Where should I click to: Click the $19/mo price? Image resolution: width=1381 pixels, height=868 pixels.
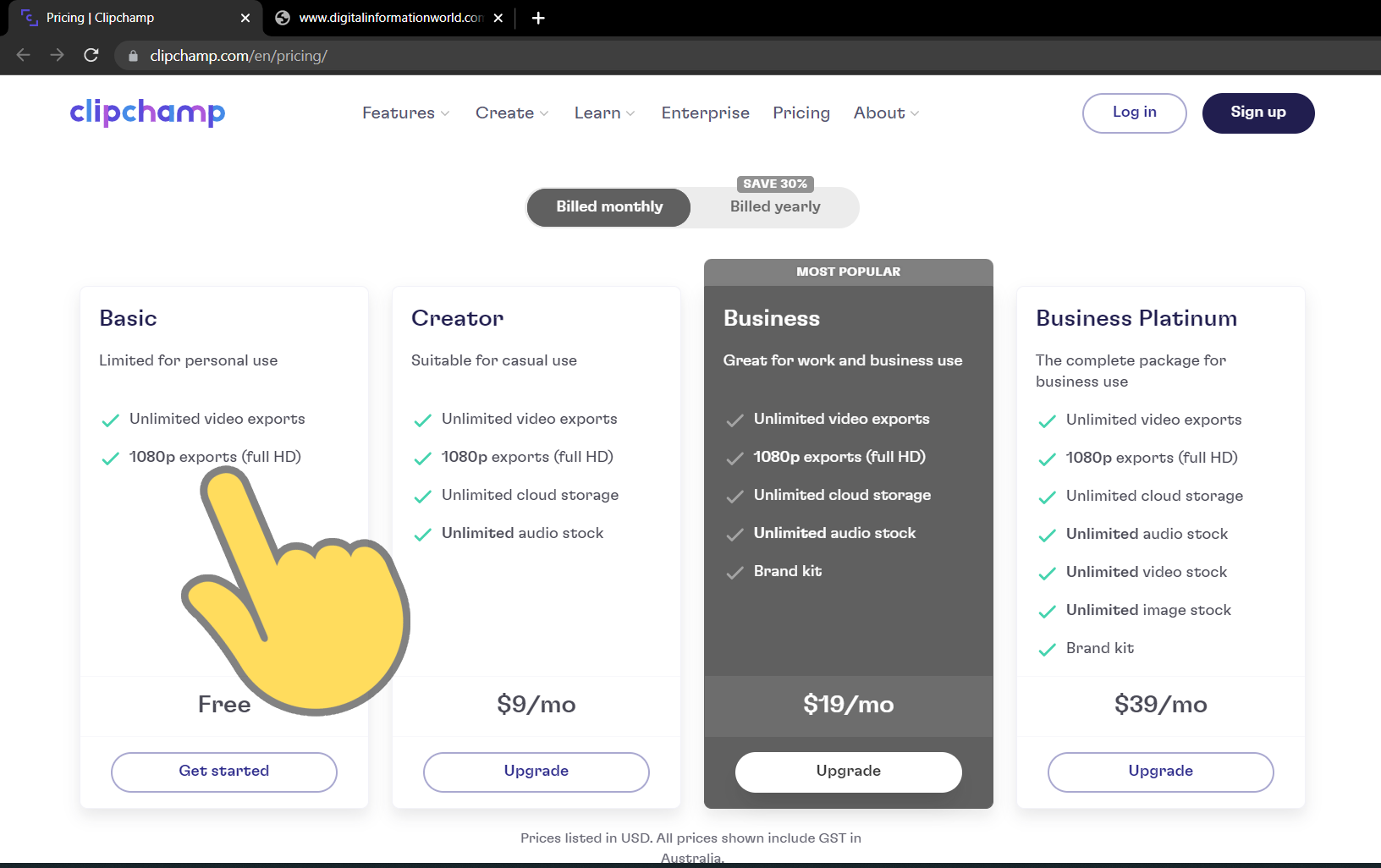click(x=849, y=705)
